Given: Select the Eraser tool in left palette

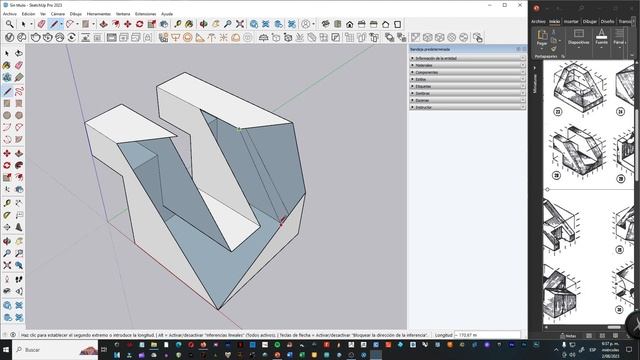Looking at the screenshot, I should [x=19, y=66].
